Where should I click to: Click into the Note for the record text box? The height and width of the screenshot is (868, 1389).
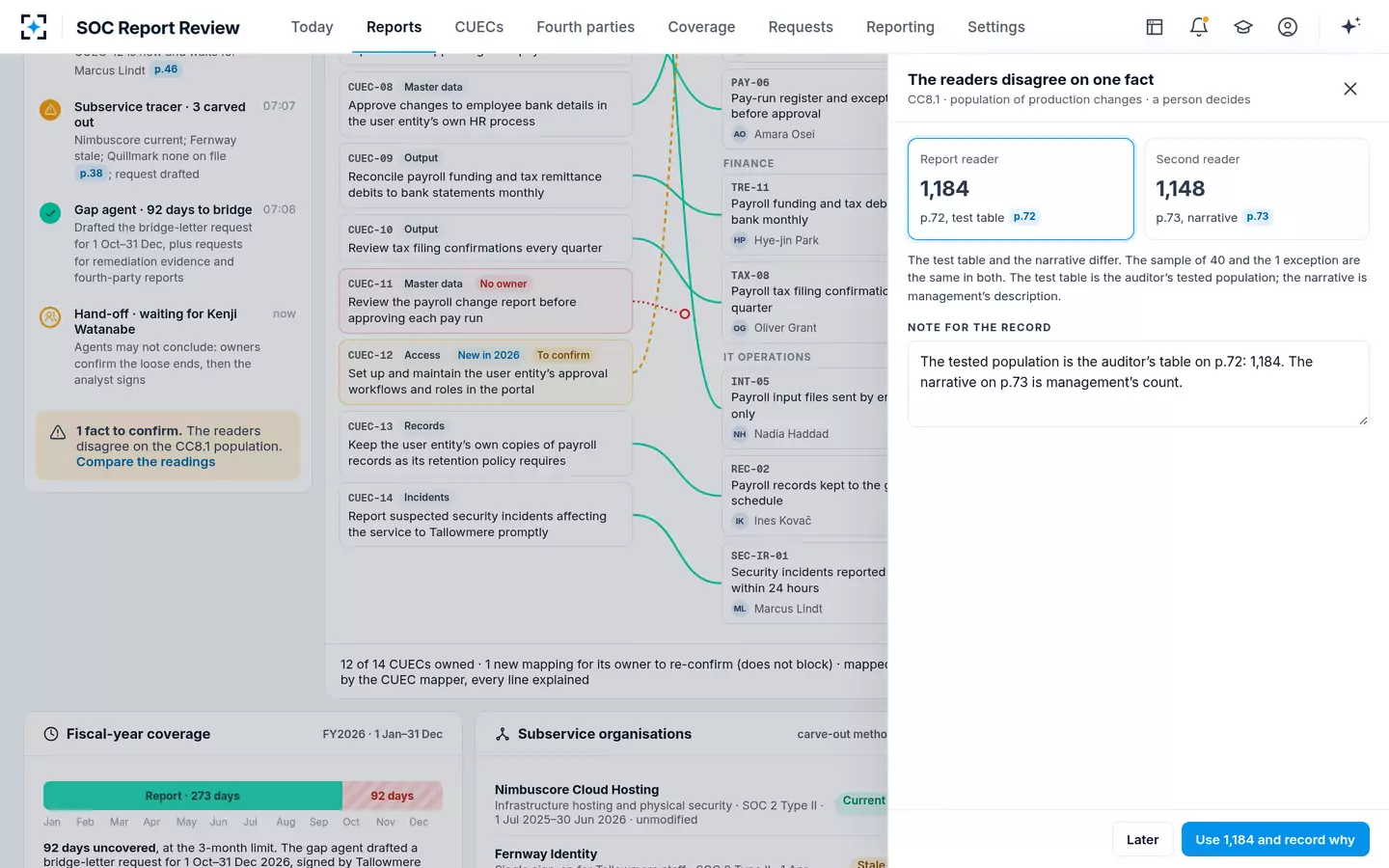1138,383
